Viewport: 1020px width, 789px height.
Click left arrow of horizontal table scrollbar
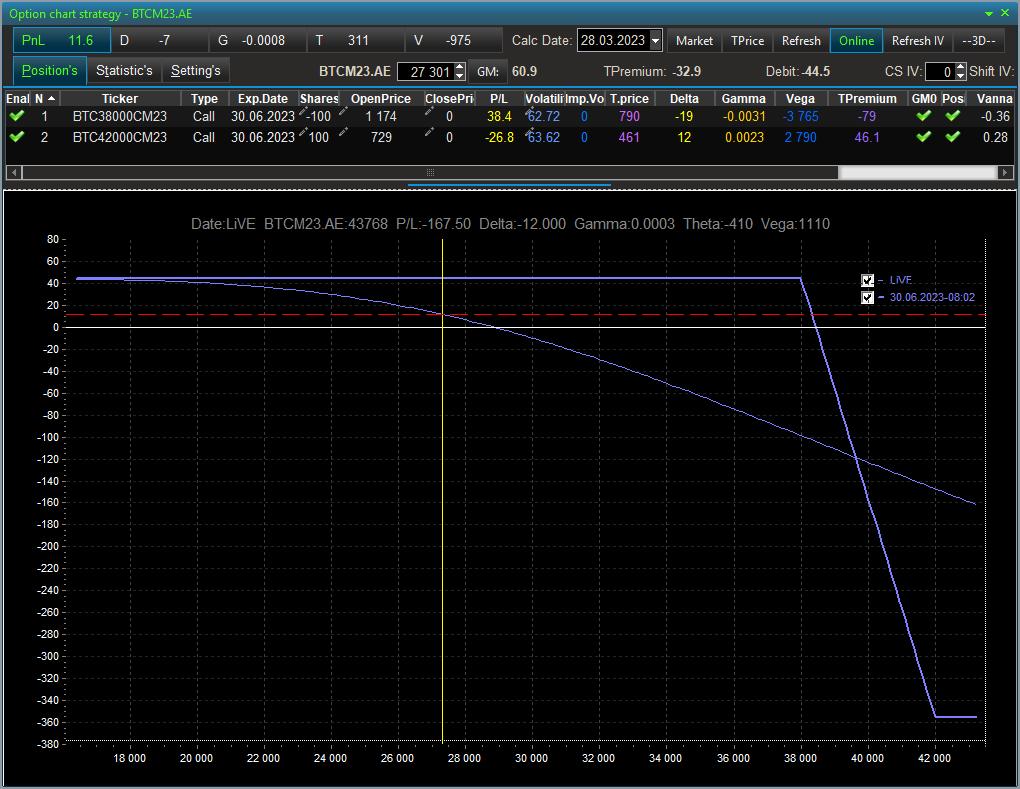click(x=14, y=172)
